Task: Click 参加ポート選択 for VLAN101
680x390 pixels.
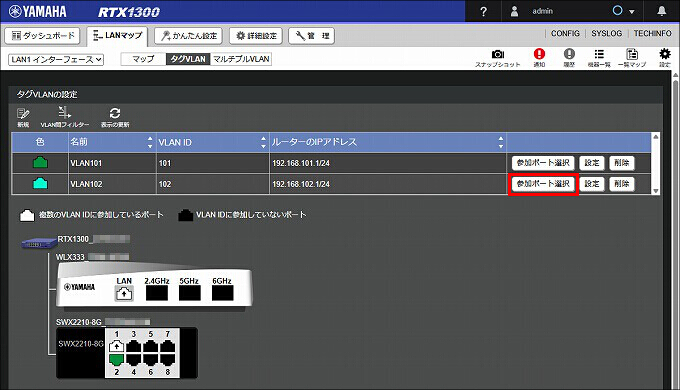Action: coord(543,163)
